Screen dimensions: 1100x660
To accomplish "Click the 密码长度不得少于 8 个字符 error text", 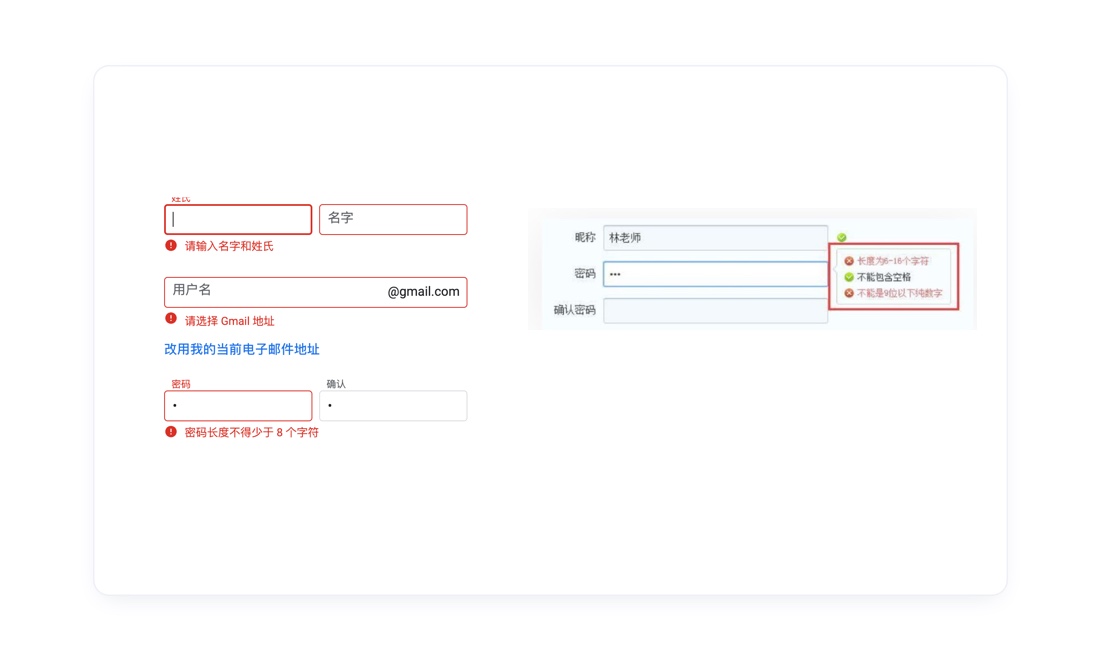I will click(x=252, y=433).
